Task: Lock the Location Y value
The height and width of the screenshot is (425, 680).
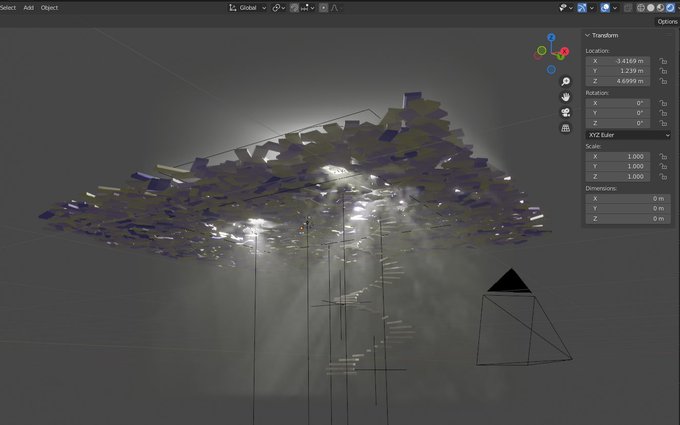Action: [x=663, y=71]
